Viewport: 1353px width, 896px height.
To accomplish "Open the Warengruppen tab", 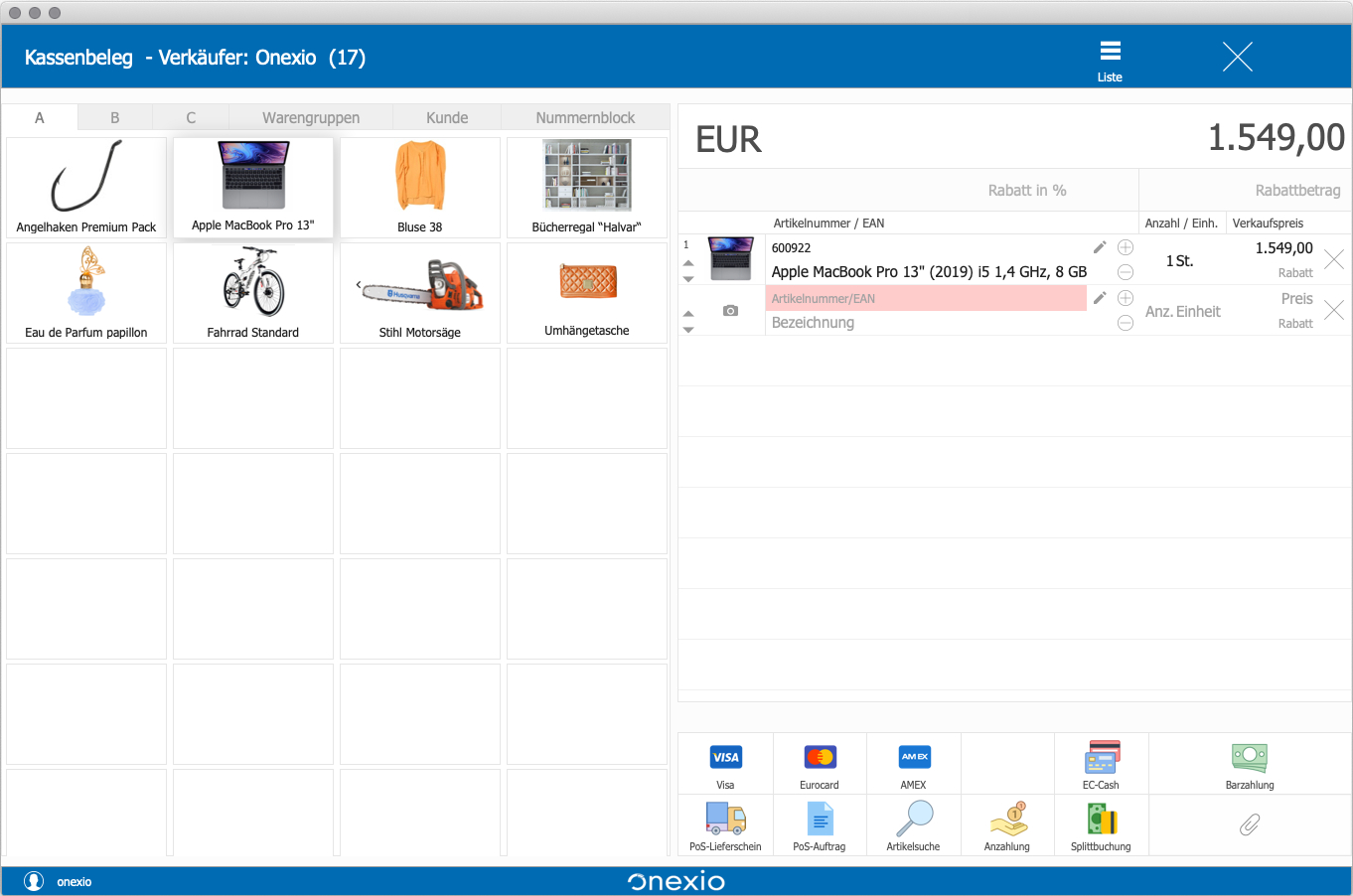I will pos(311,117).
